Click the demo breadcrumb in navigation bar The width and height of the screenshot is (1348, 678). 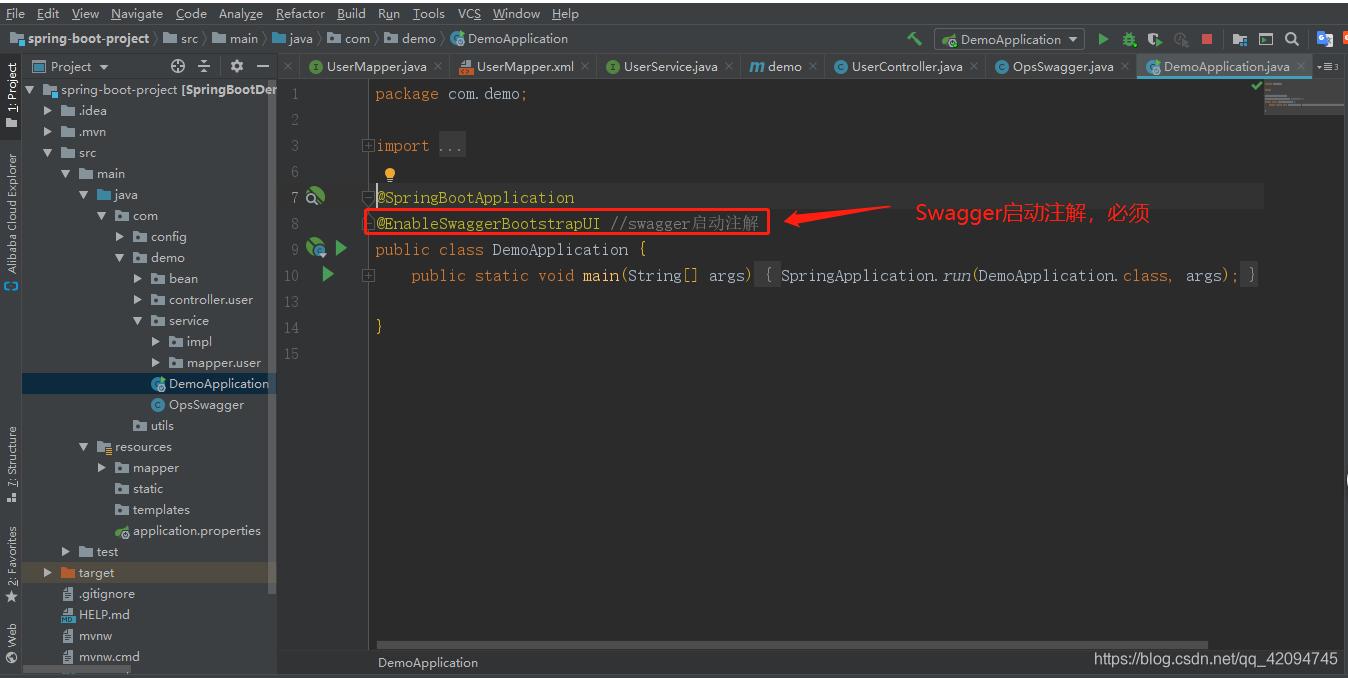[x=410, y=39]
